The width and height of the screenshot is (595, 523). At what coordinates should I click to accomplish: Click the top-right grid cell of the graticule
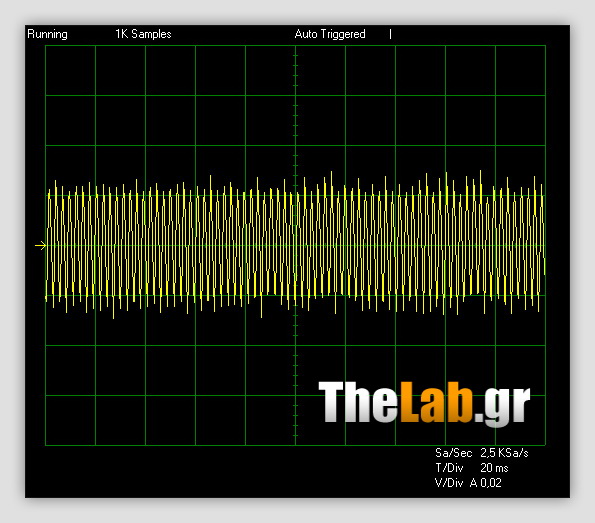[x=520, y=71]
